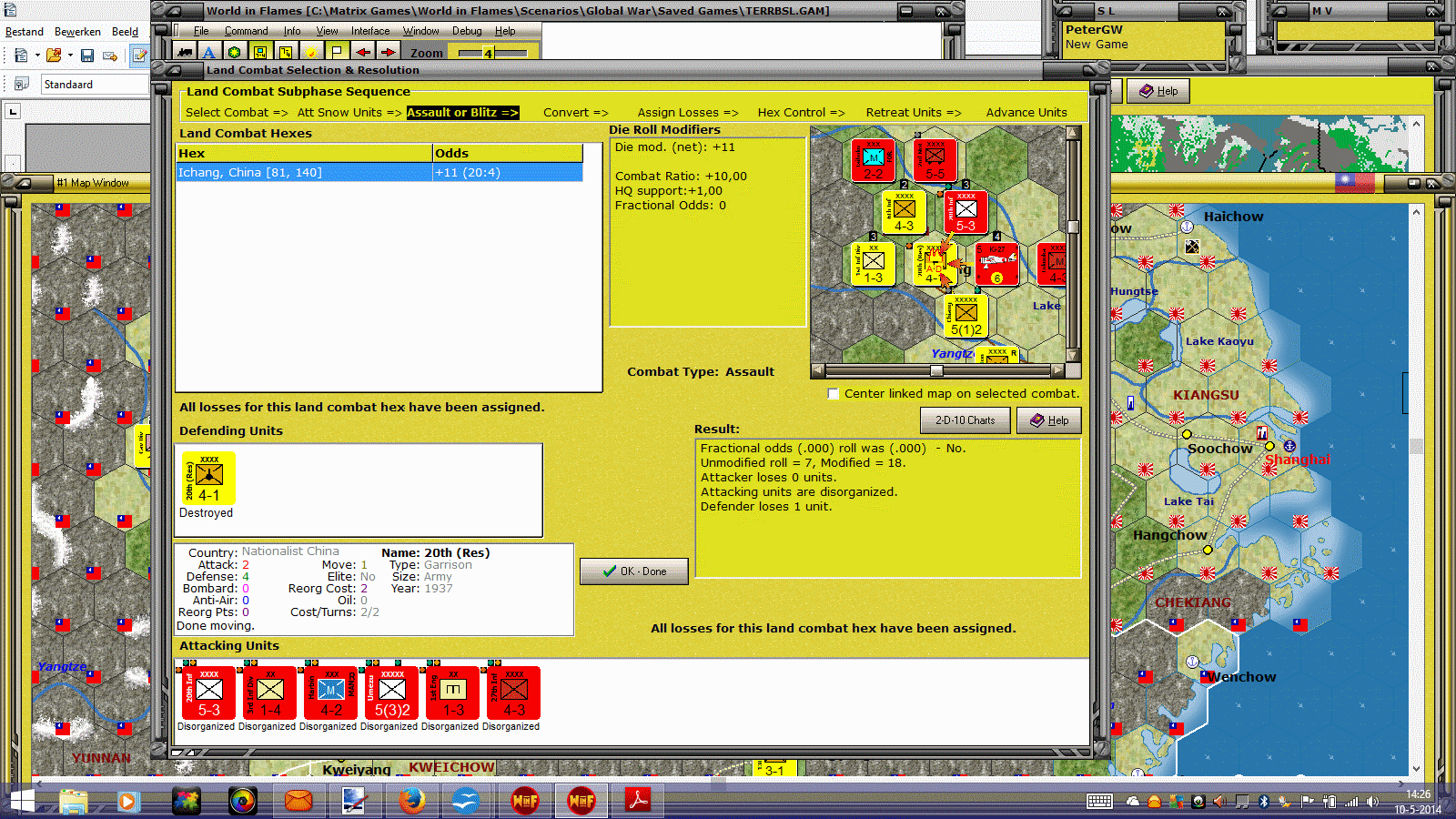Click the Help button at the window's upper right

pos(1158,91)
